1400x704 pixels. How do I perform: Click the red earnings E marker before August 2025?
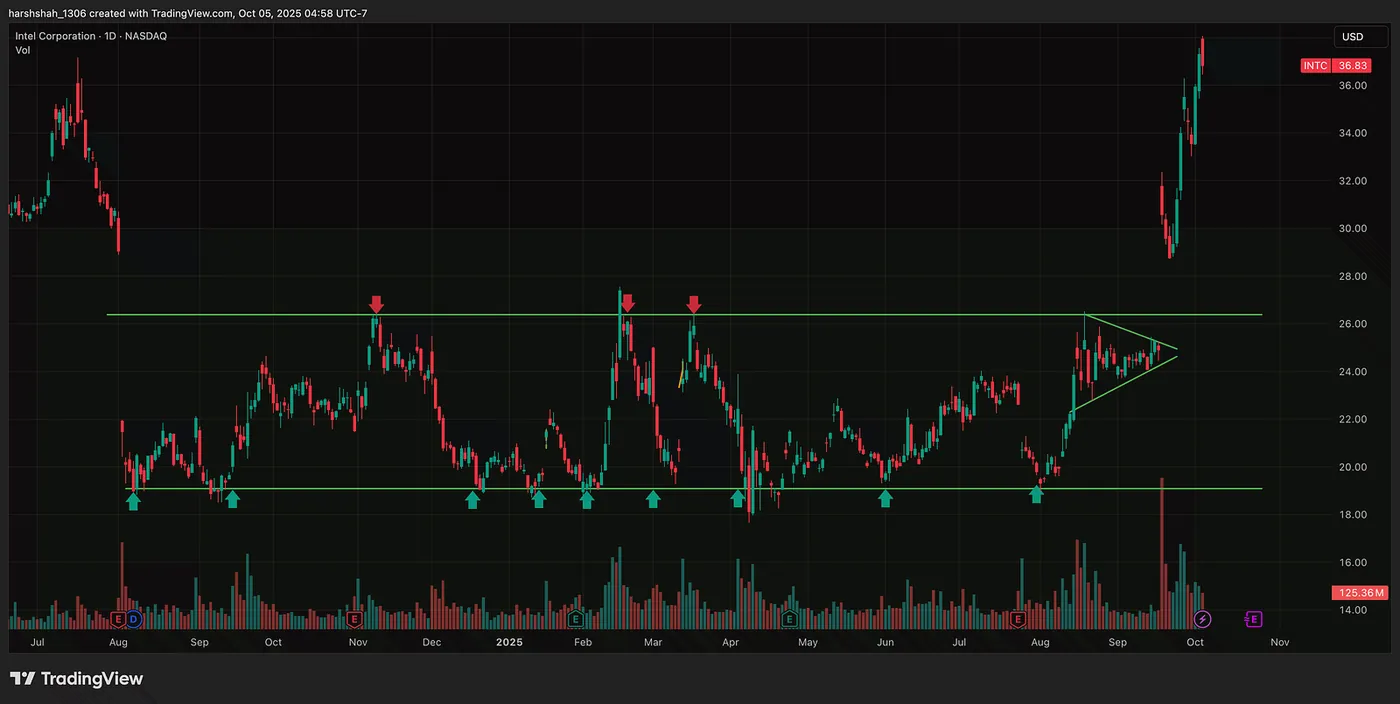(1018, 619)
